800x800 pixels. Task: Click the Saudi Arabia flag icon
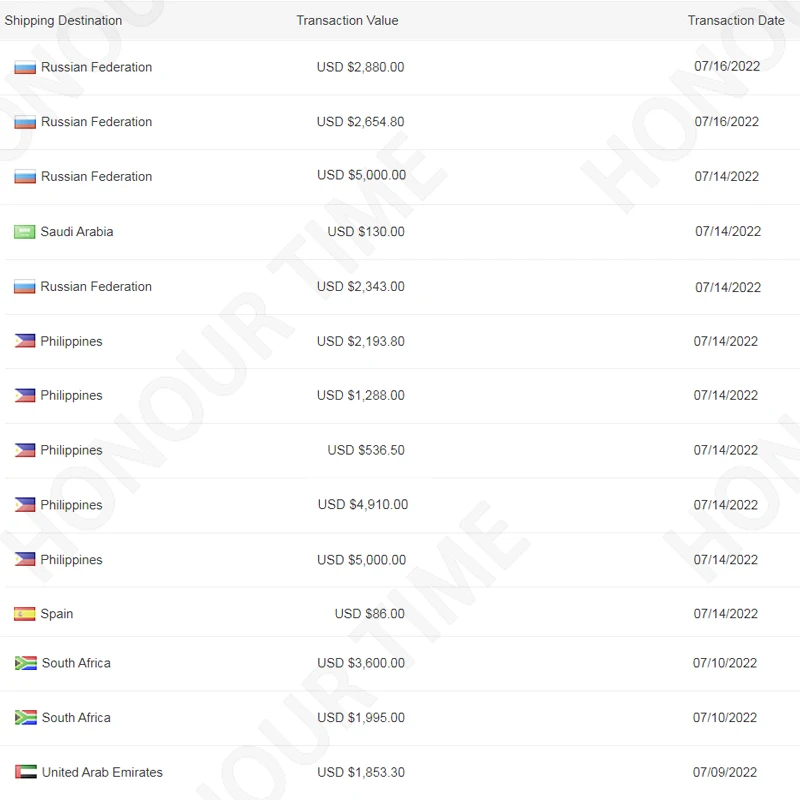pyautogui.click(x=25, y=232)
